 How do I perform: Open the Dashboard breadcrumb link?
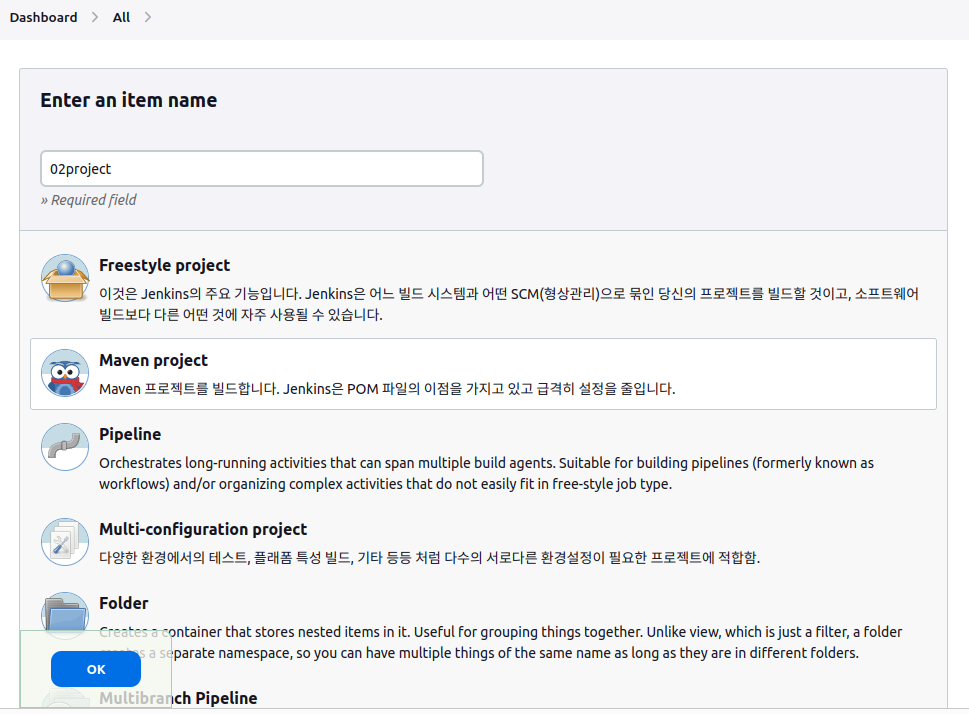(x=43, y=17)
